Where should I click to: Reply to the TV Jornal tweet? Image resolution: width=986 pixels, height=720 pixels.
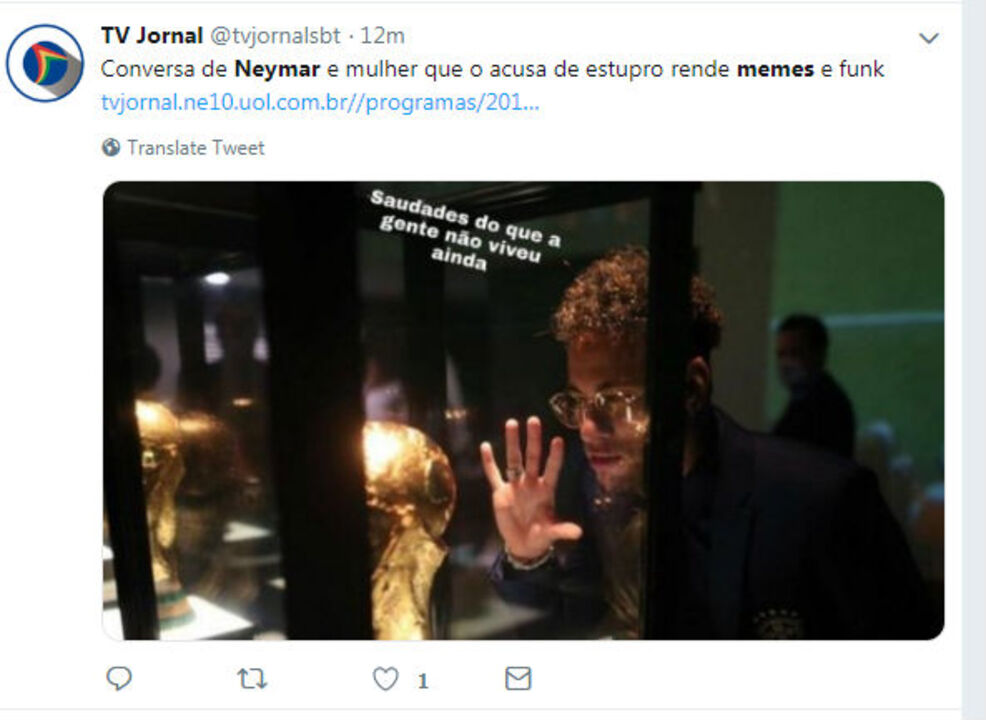tap(119, 678)
